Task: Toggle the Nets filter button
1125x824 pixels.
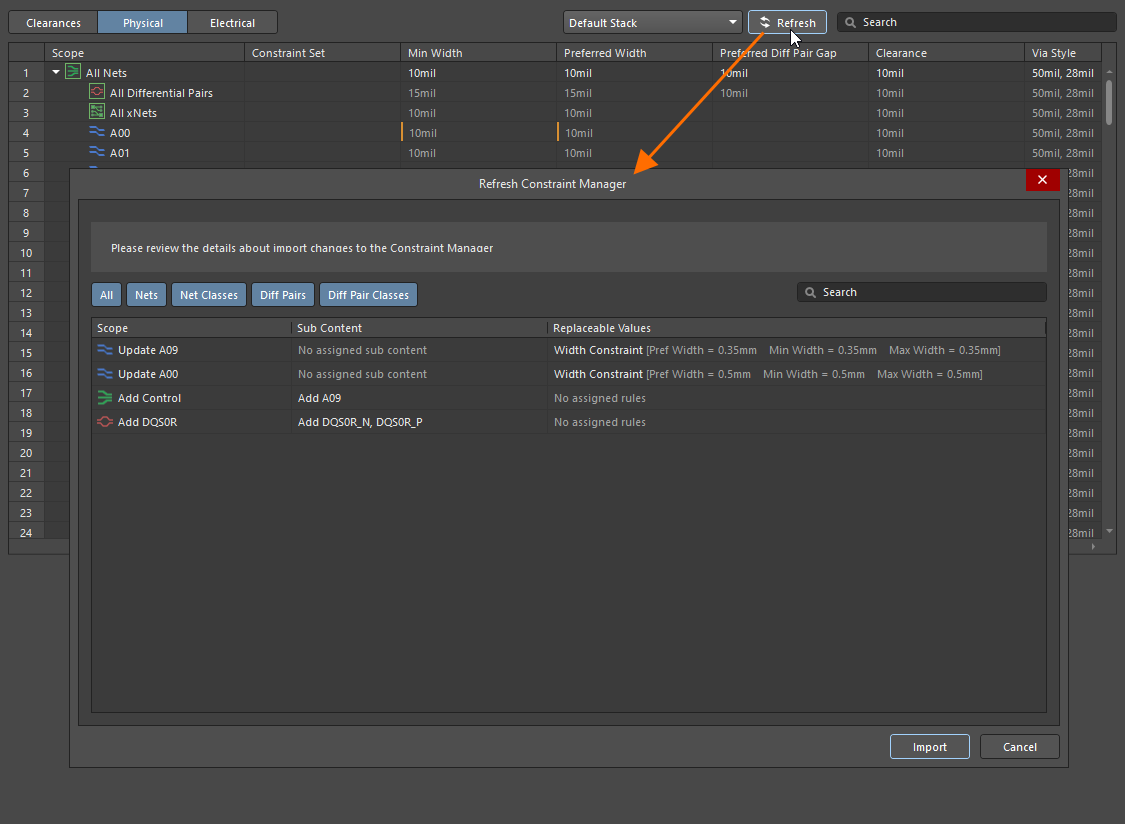Action: tap(146, 295)
